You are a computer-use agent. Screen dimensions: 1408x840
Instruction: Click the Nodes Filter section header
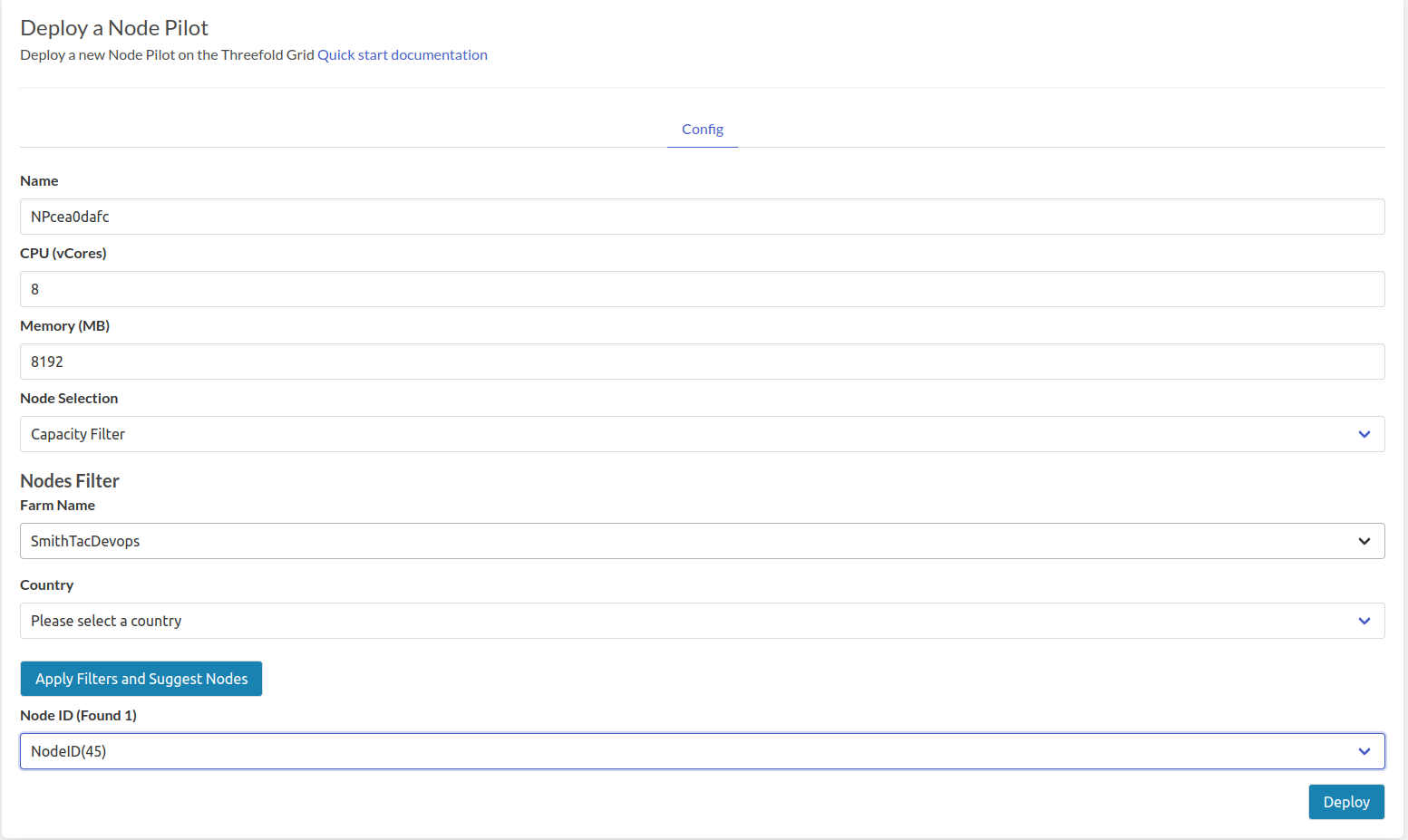[x=70, y=480]
